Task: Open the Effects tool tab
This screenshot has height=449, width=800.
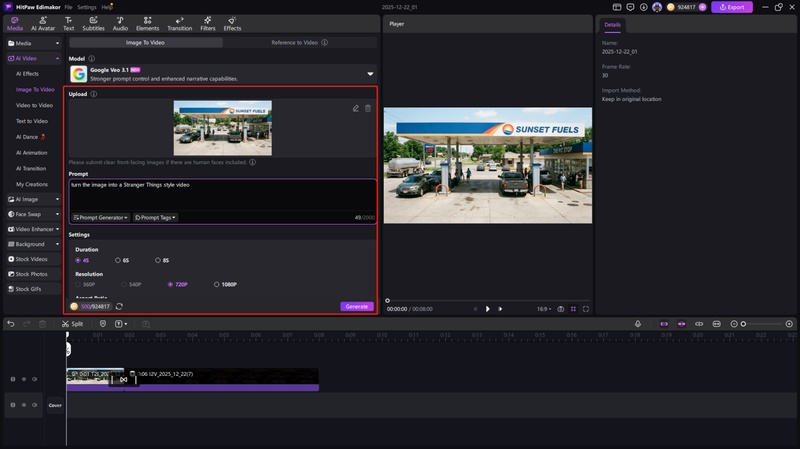Action: tap(232, 23)
